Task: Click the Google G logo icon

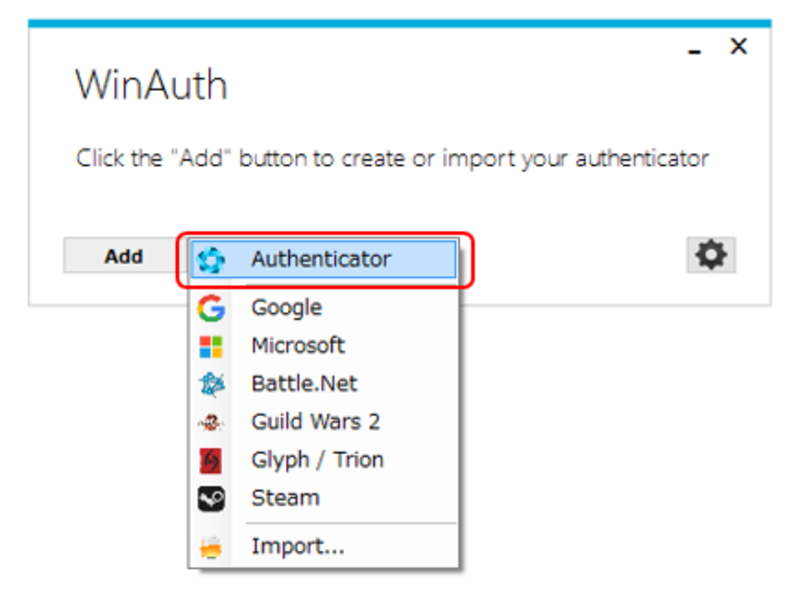Action: click(211, 308)
